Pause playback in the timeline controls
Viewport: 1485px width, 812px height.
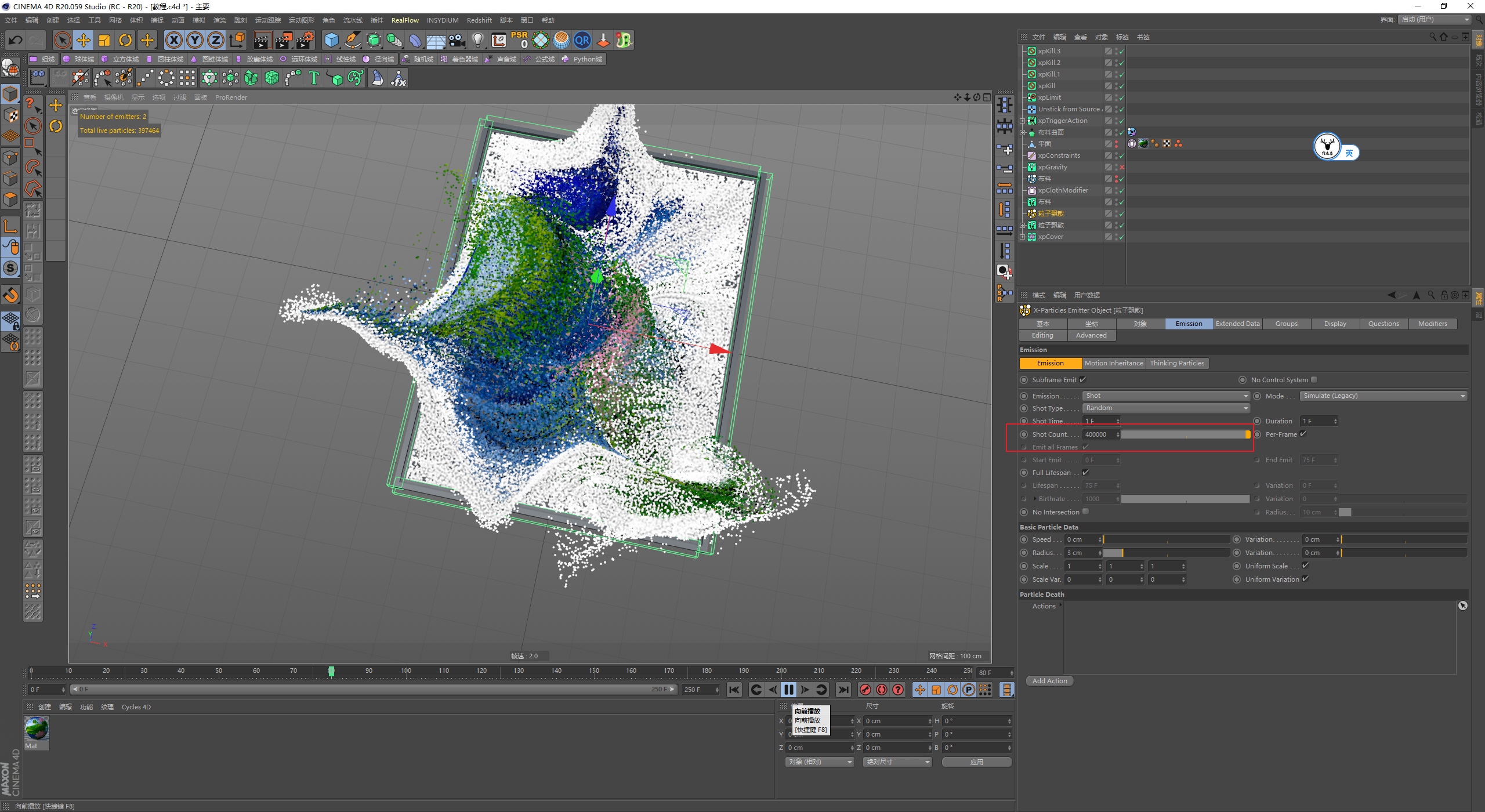tap(788, 690)
